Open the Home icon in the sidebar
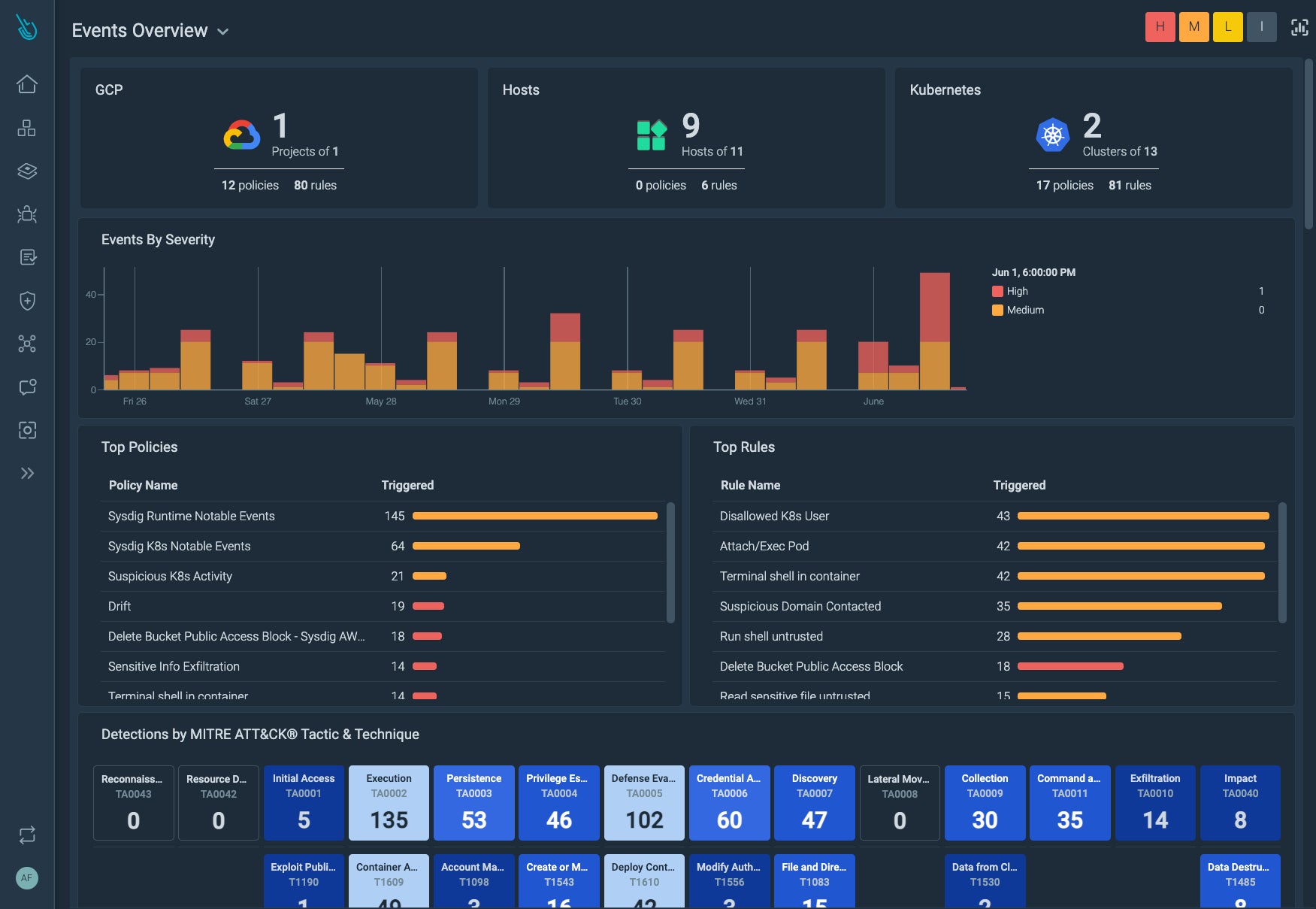This screenshot has width=1316, height=909. [27, 84]
